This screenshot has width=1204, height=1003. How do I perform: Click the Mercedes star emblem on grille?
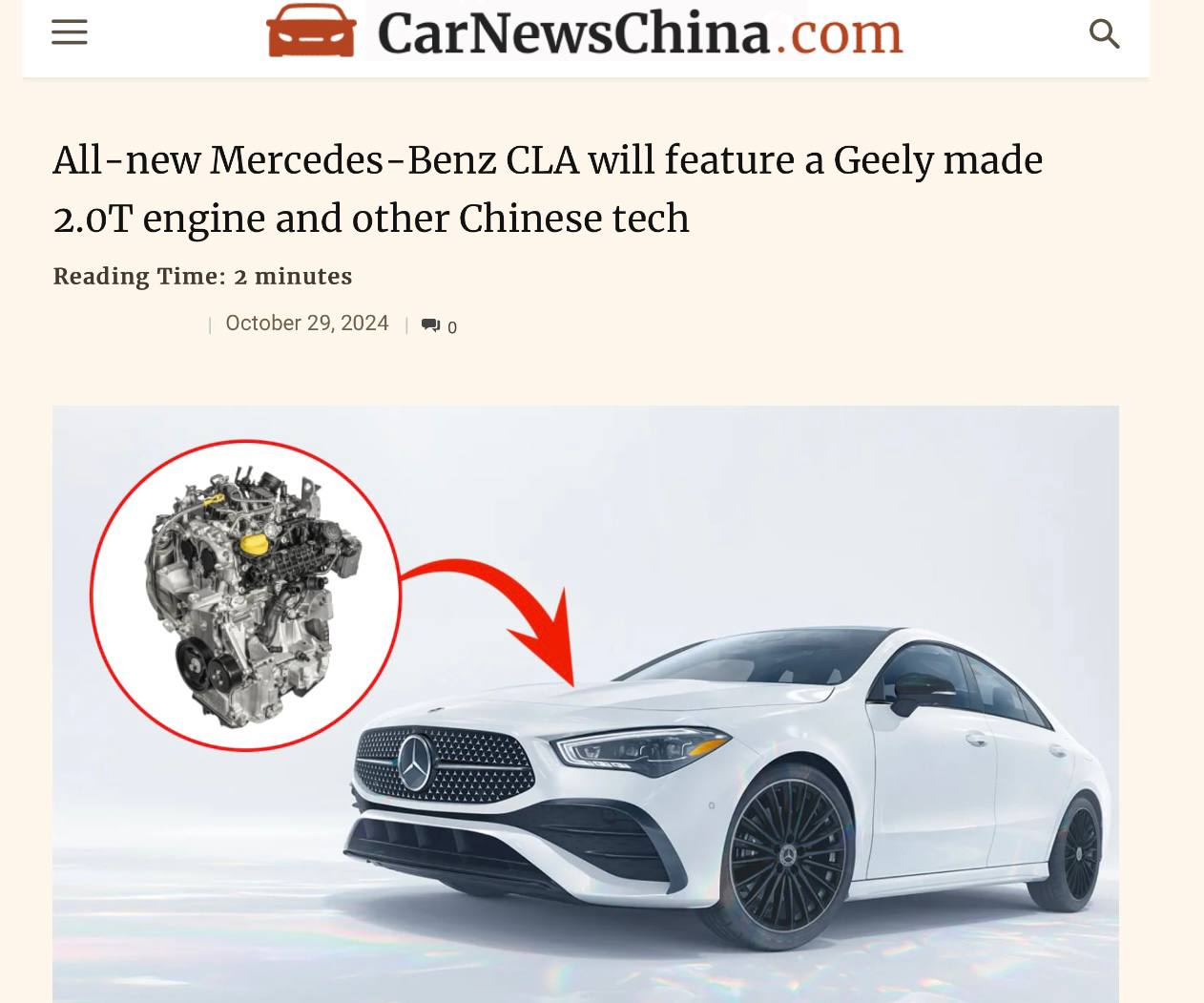tap(415, 763)
